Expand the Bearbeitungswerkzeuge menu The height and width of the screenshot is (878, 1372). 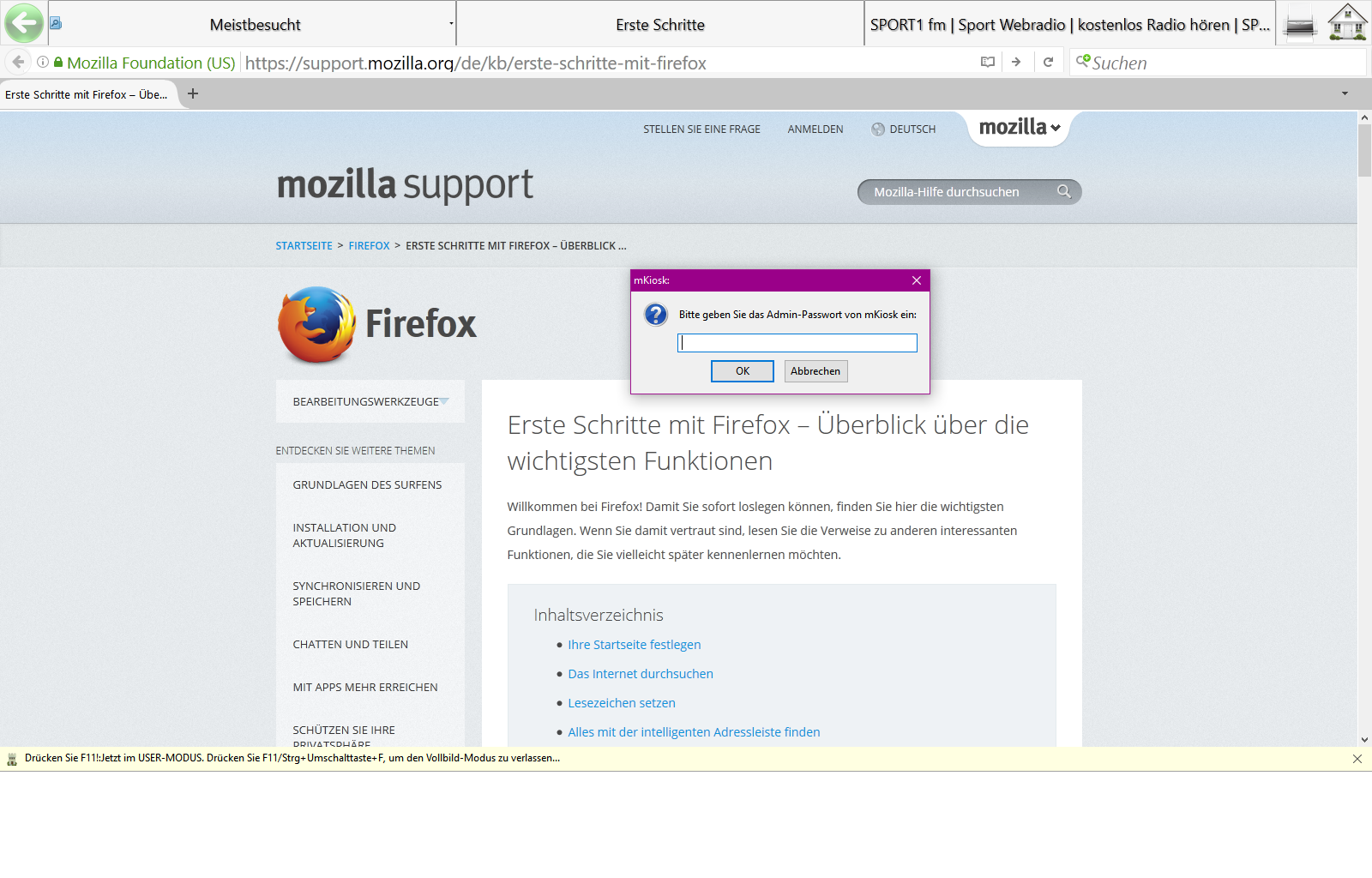tap(370, 401)
